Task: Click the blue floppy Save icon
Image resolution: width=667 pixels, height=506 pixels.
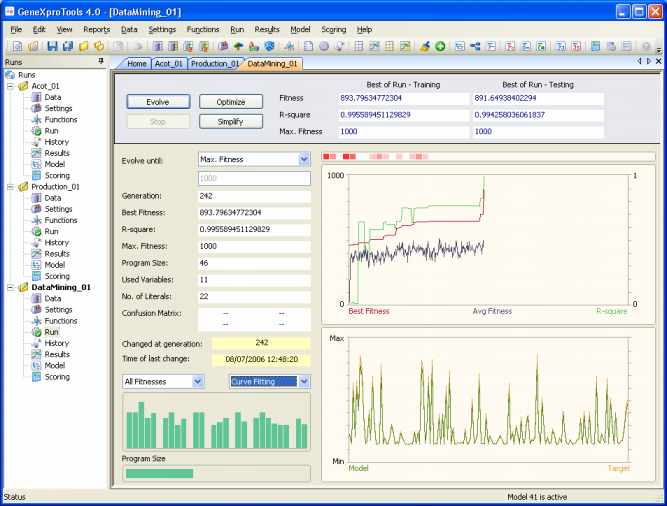Action: point(52,46)
